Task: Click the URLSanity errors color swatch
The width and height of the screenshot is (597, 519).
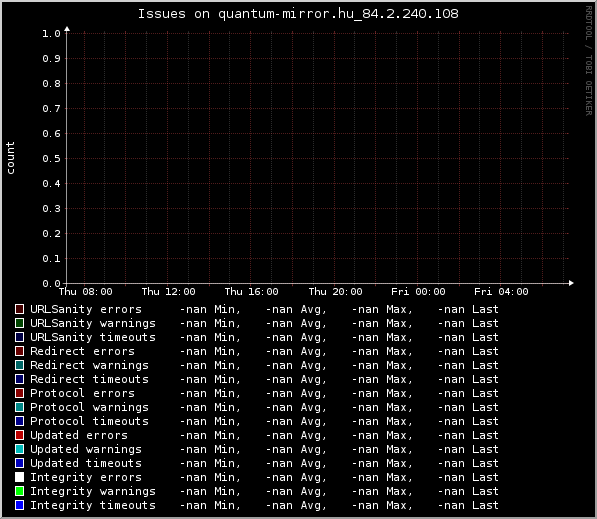Action: pos(19,309)
